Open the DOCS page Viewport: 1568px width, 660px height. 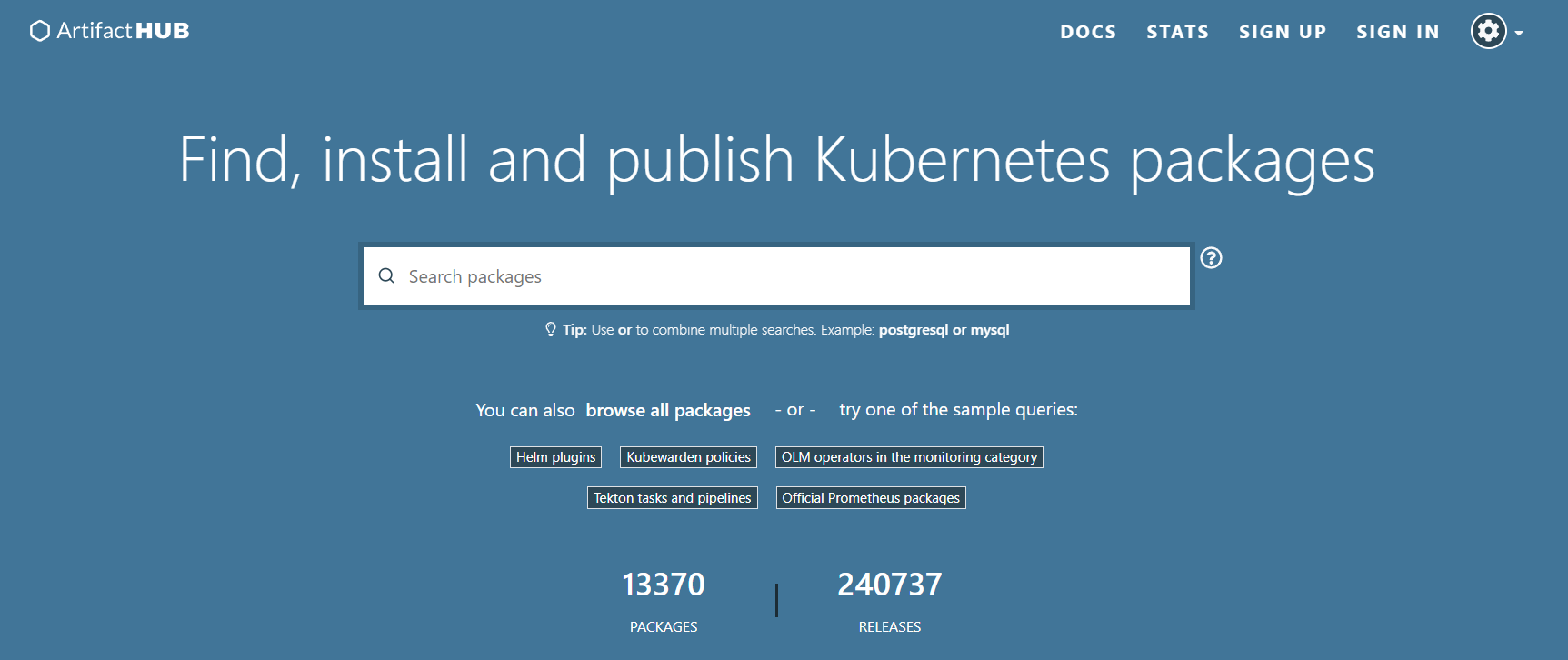click(x=1088, y=32)
